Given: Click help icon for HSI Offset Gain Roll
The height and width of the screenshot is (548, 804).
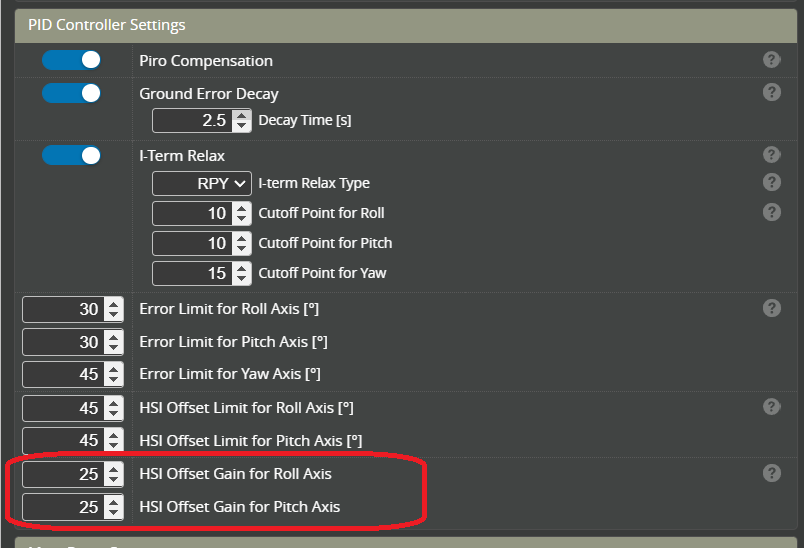Looking at the screenshot, I should 771,473.
